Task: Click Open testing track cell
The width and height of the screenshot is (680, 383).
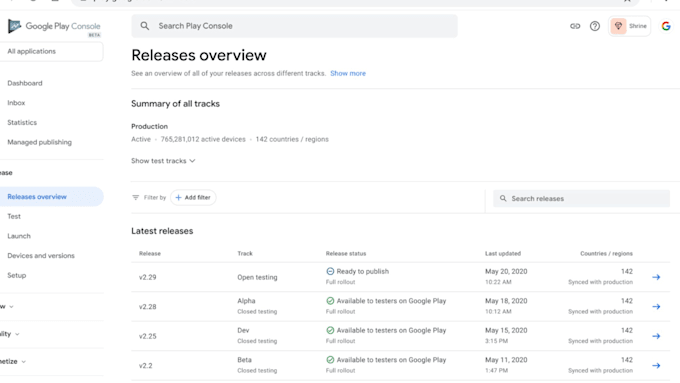Action: [x=257, y=277]
